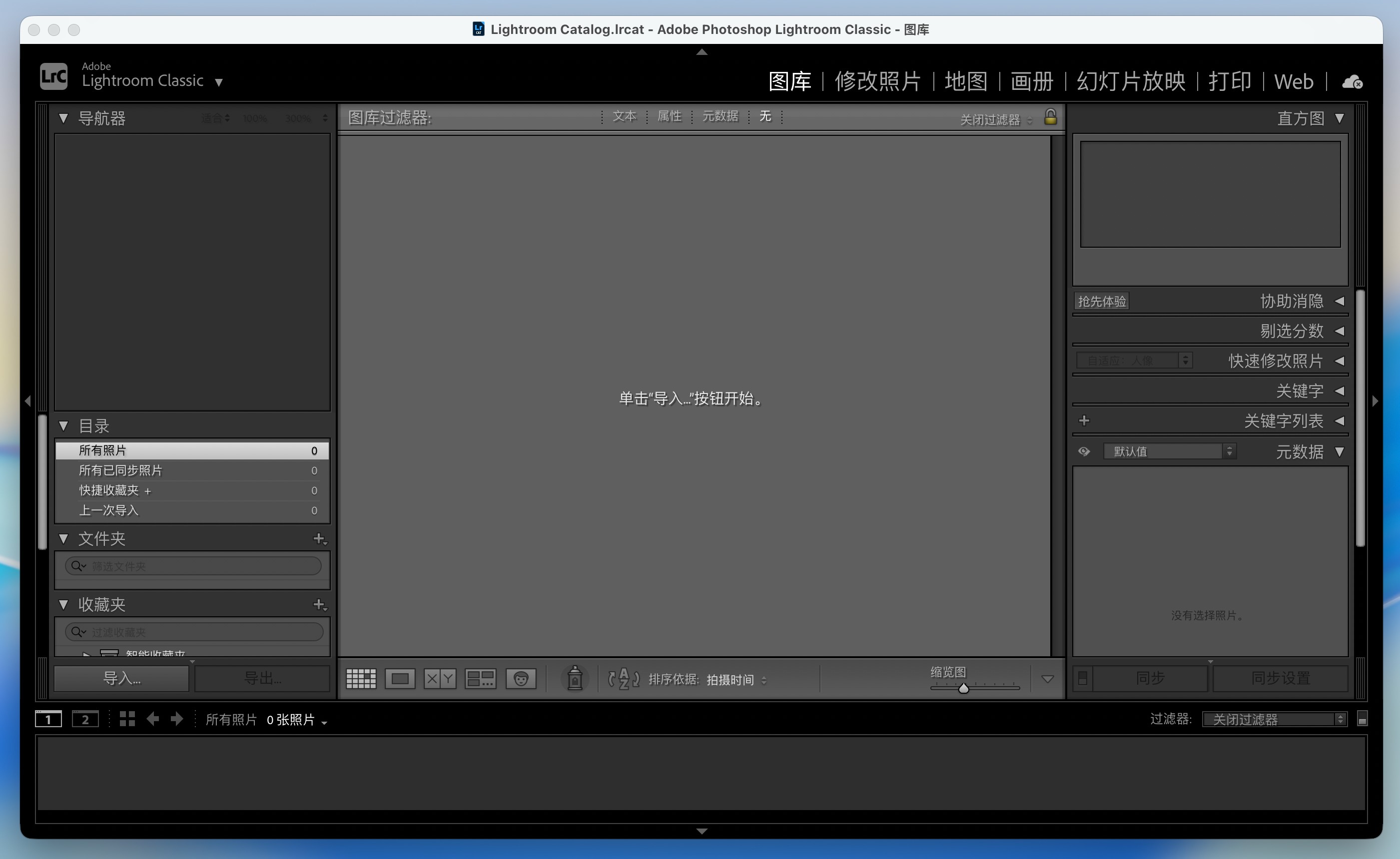Select the Painter spray can tool
Image resolution: width=1400 pixels, height=859 pixels.
tap(575, 678)
